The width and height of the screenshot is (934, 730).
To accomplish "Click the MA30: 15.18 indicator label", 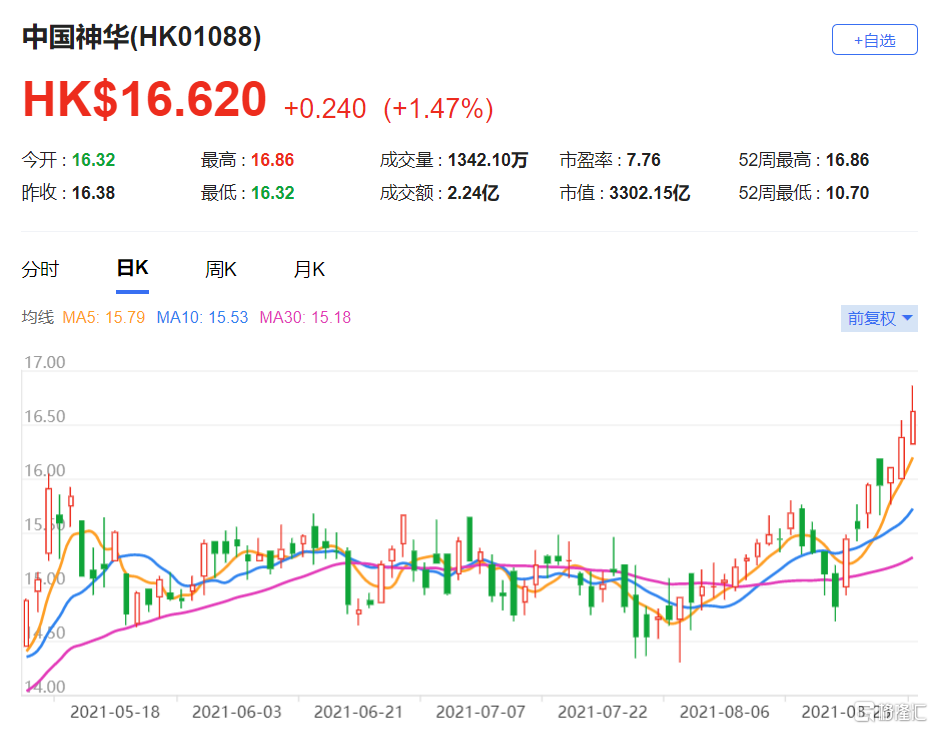I will pyautogui.click(x=305, y=317).
